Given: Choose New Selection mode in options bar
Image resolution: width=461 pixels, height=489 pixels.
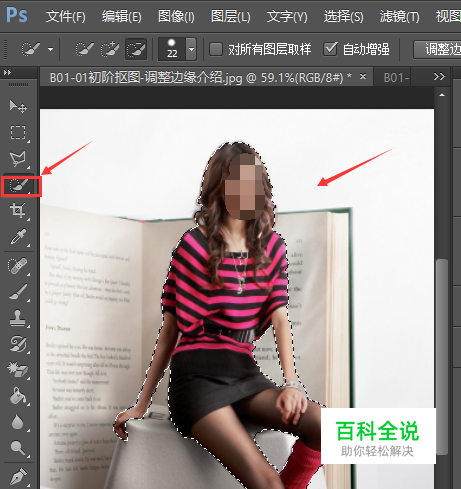Looking at the screenshot, I should click(84, 49).
